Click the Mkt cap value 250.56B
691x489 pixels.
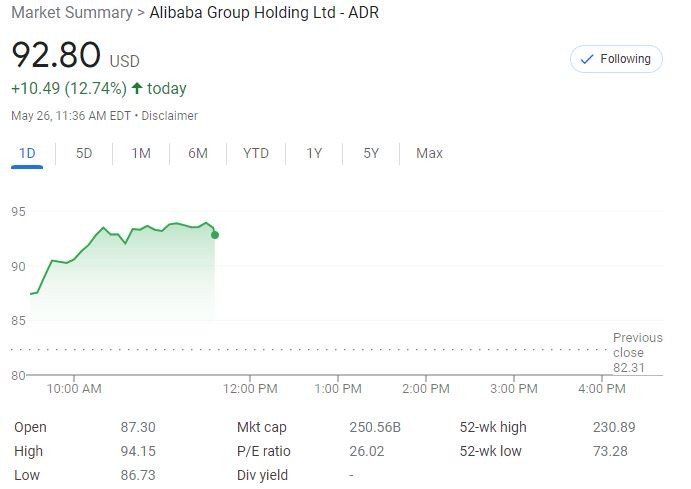(375, 427)
